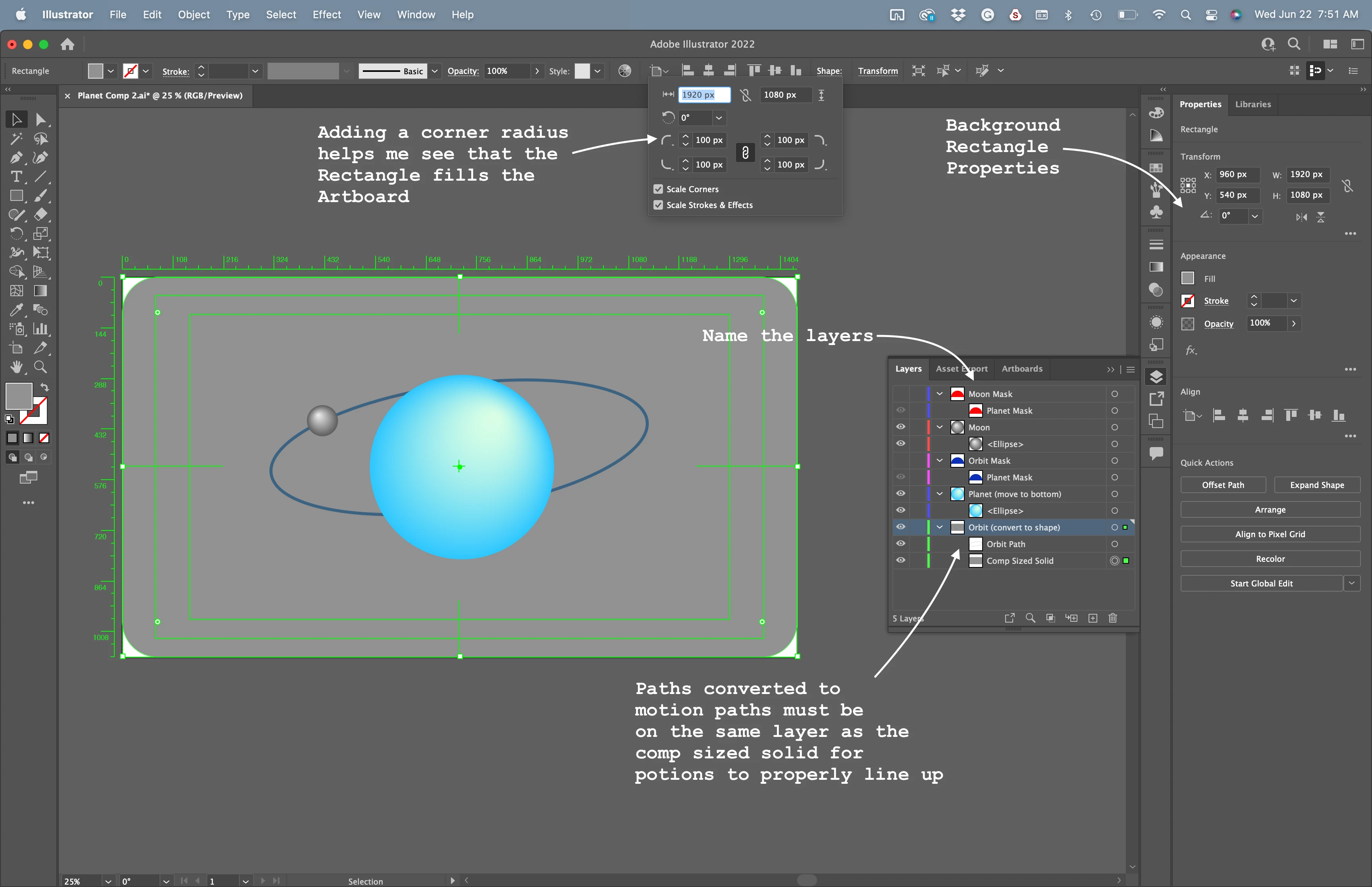This screenshot has height=887, width=1372.
Task: Choose the Hand tool
Action: coord(16,367)
